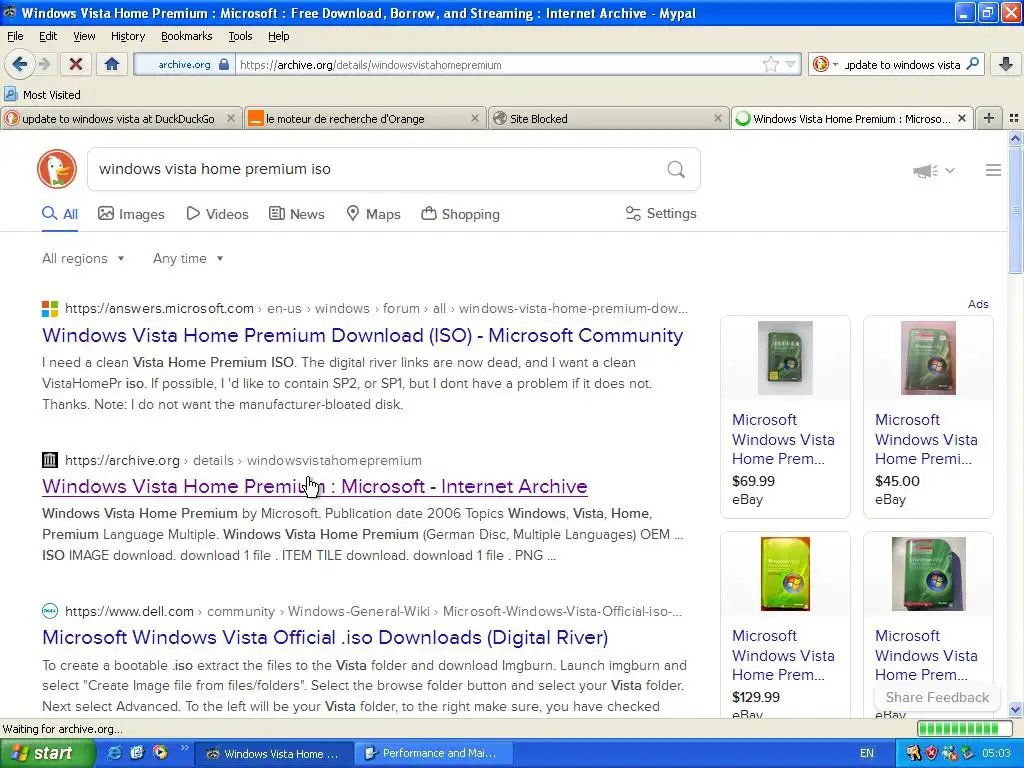Open the History menu

(128, 36)
